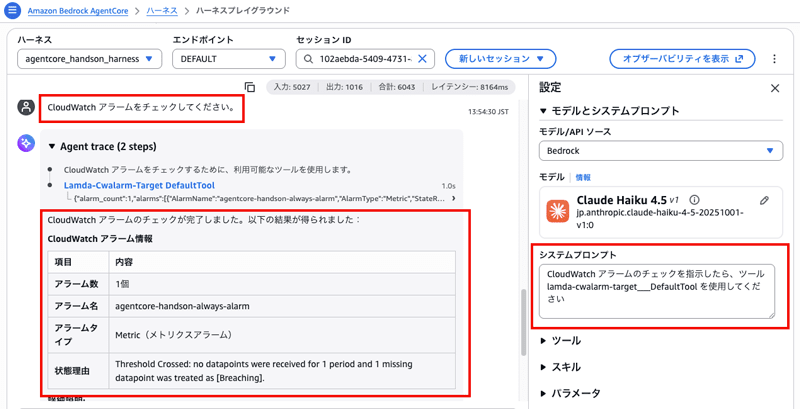Open the three-dot more options menu

(774, 59)
